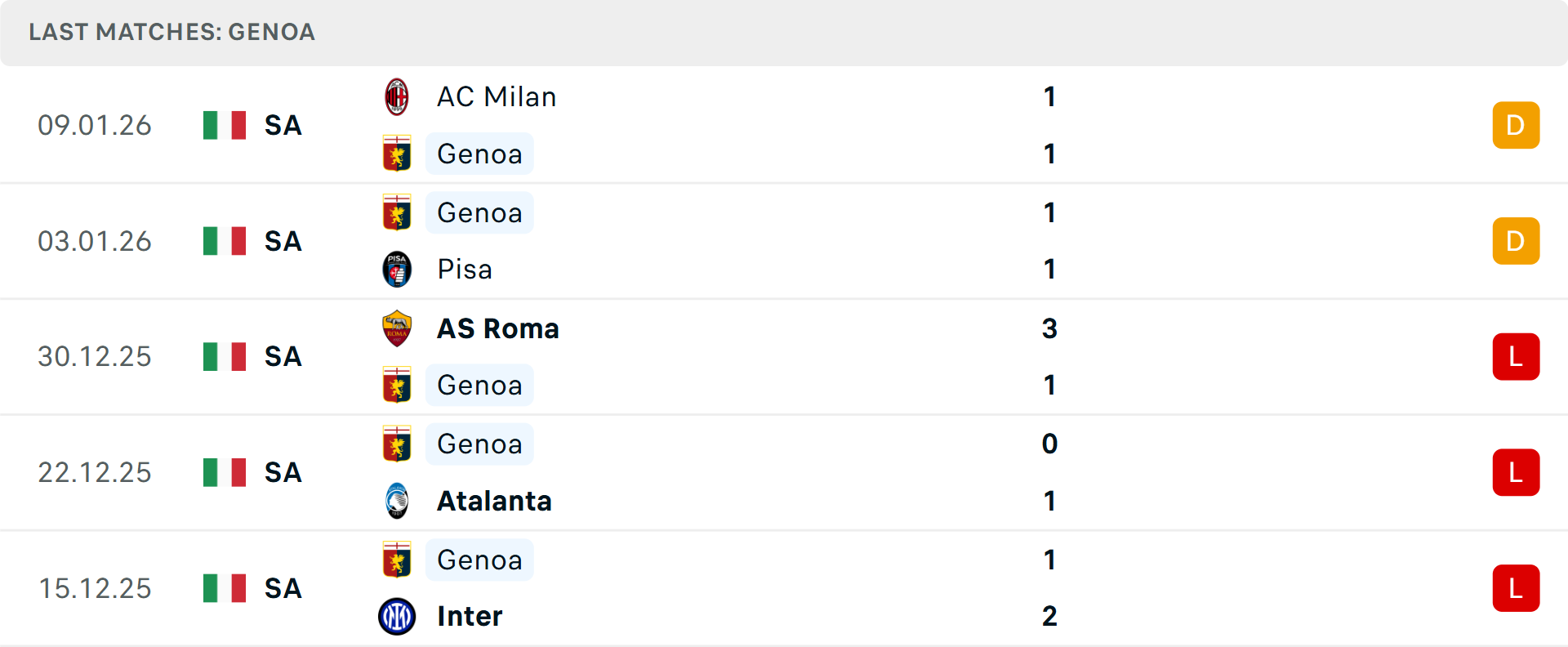The image size is (1568, 647).
Task: Click the draw badge for the 09.01.26 match
Action: [x=1516, y=126]
